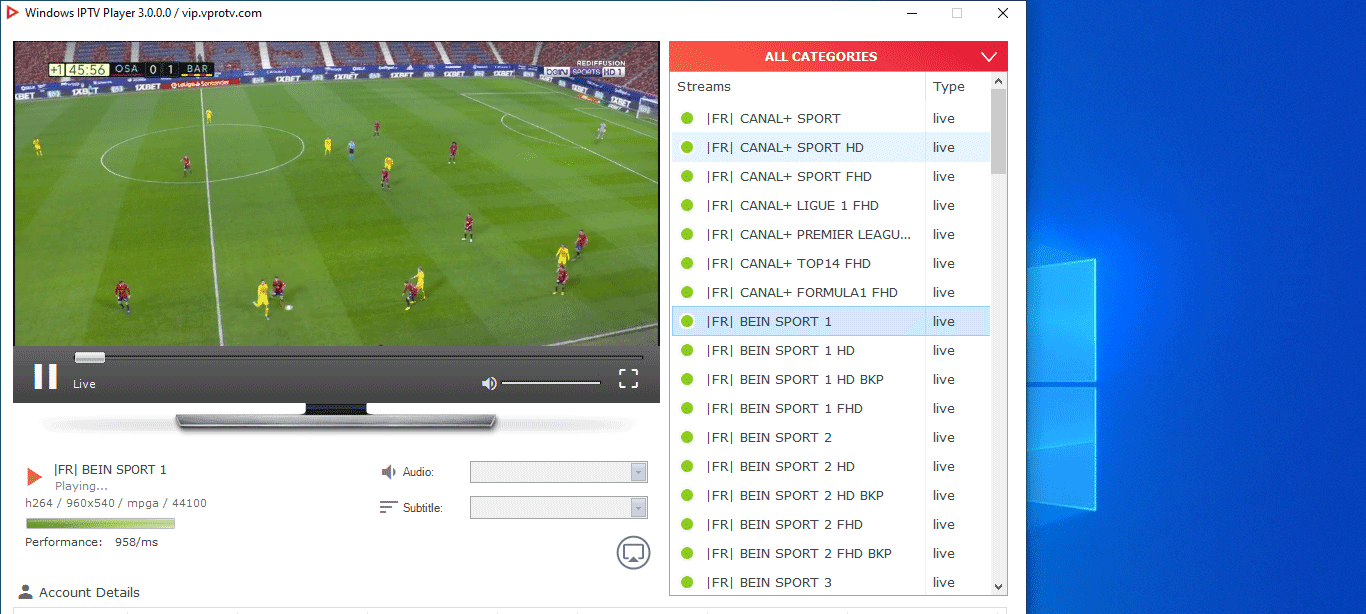Click green status dot of CANAL+ SPORT FHD
The height and width of the screenshot is (614, 1366).
click(x=687, y=176)
